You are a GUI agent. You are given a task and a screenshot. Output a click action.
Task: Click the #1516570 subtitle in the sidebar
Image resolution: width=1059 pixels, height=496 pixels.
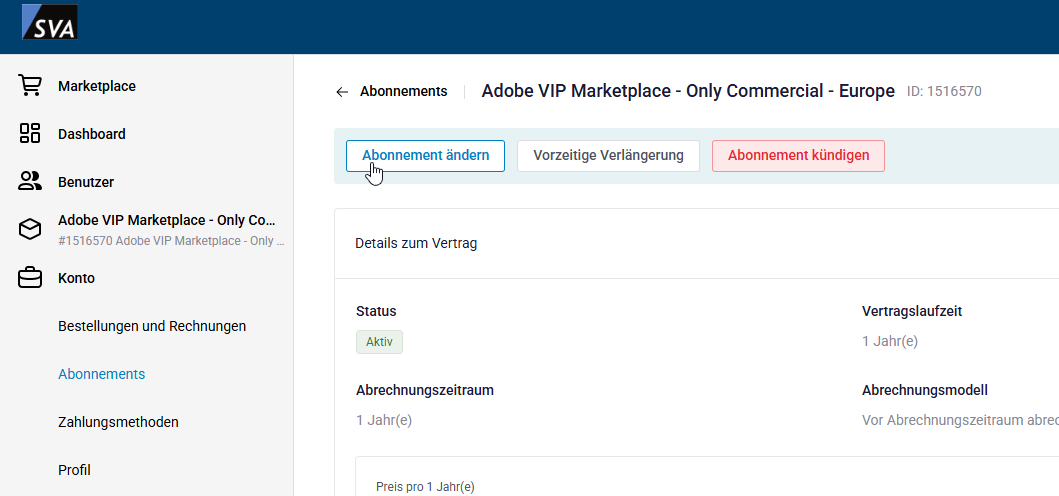tap(171, 241)
